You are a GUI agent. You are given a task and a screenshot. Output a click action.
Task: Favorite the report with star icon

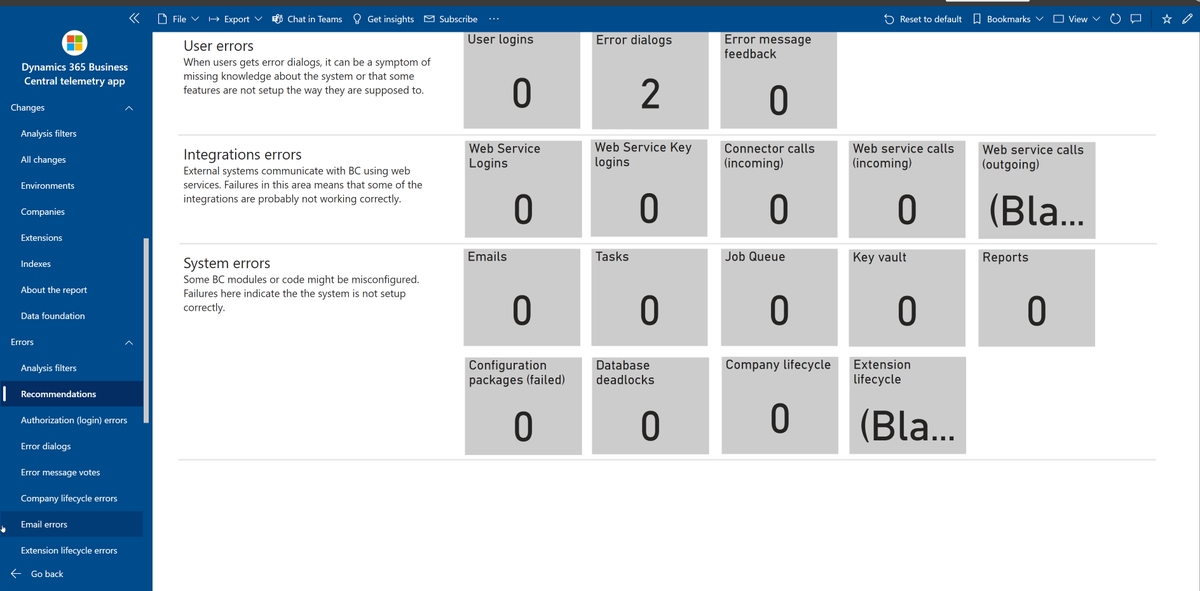tap(1168, 19)
